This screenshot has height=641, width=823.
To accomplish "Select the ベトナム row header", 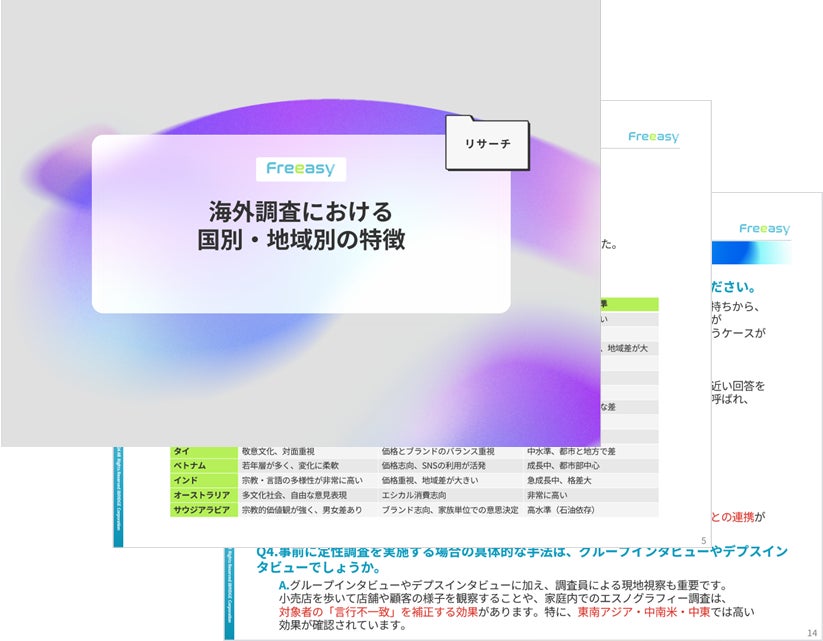I will [x=204, y=466].
